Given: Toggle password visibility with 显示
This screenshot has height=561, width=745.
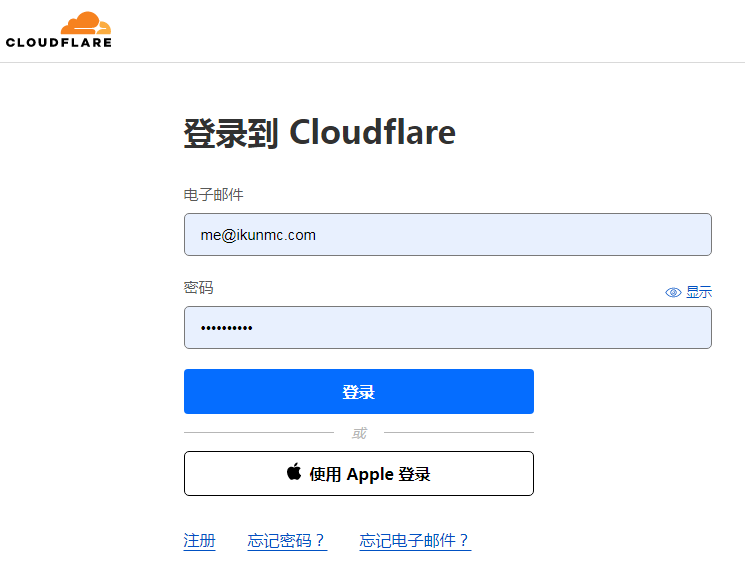Looking at the screenshot, I should (698, 292).
